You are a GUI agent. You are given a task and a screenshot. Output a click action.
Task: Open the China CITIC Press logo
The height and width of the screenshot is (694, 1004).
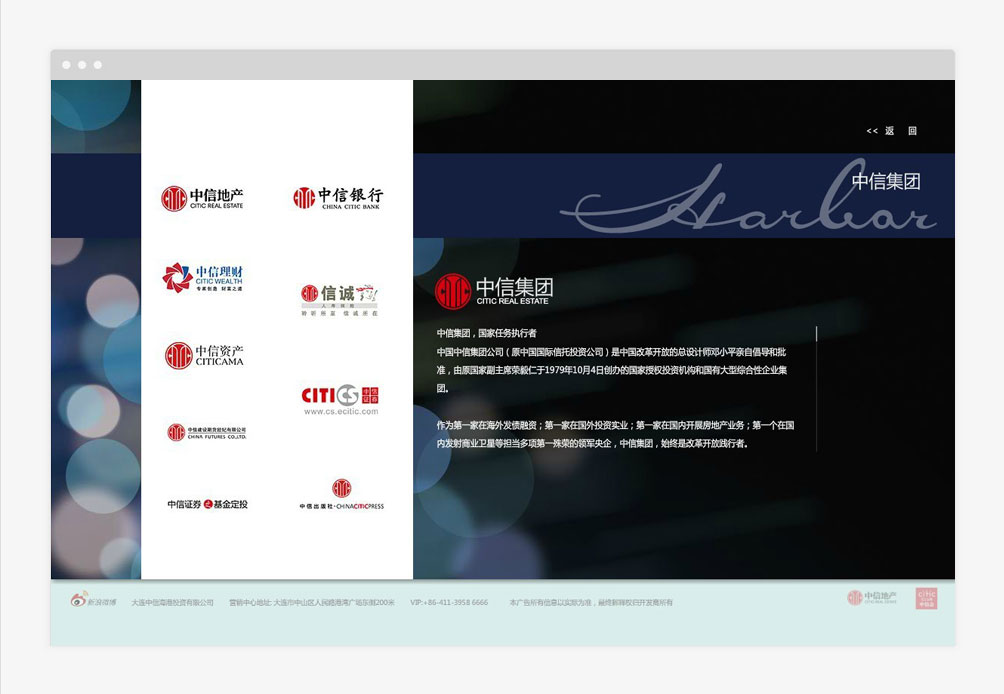pos(341,495)
